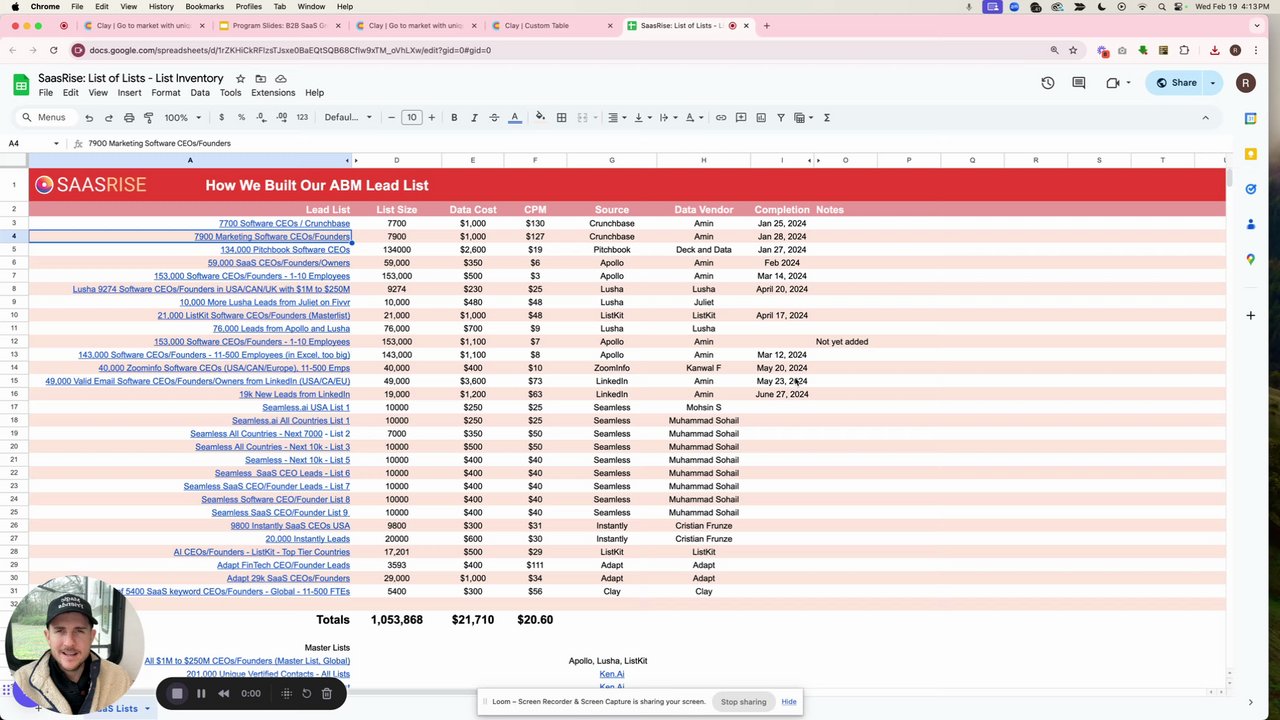Open the font family dropdown
The width and height of the screenshot is (1280, 720).
click(x=348, y=118)
